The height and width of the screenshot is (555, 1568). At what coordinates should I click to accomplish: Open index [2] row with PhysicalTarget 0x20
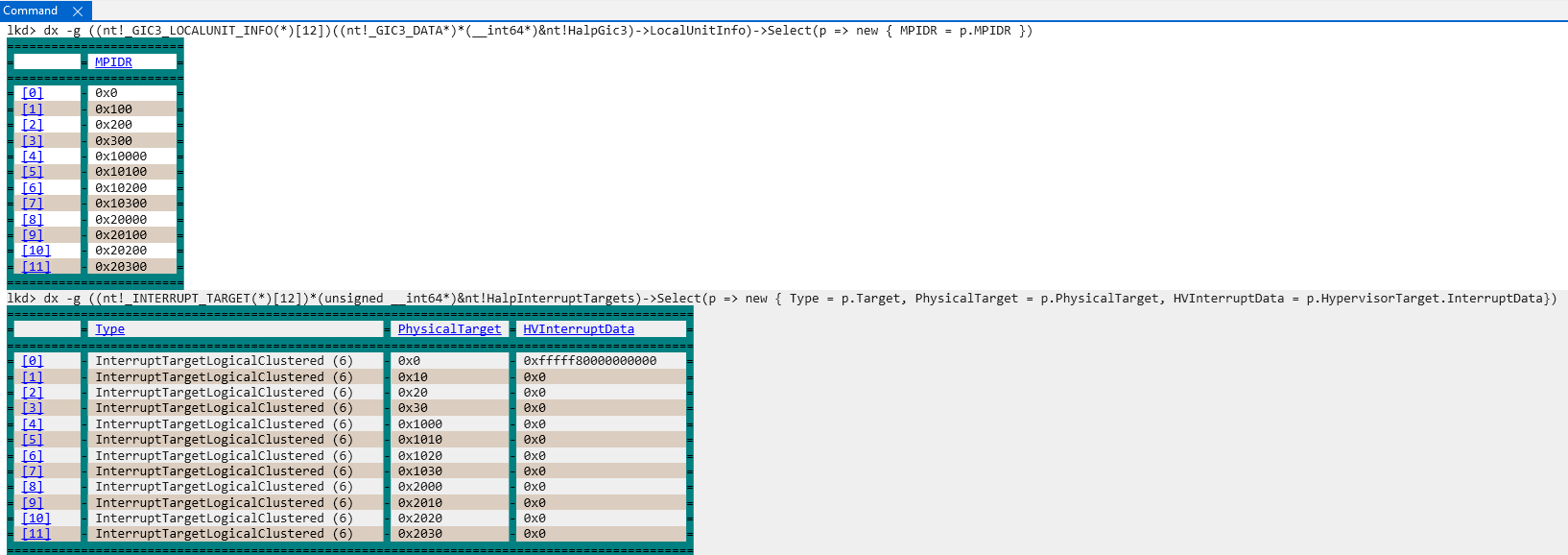(33, 393)
